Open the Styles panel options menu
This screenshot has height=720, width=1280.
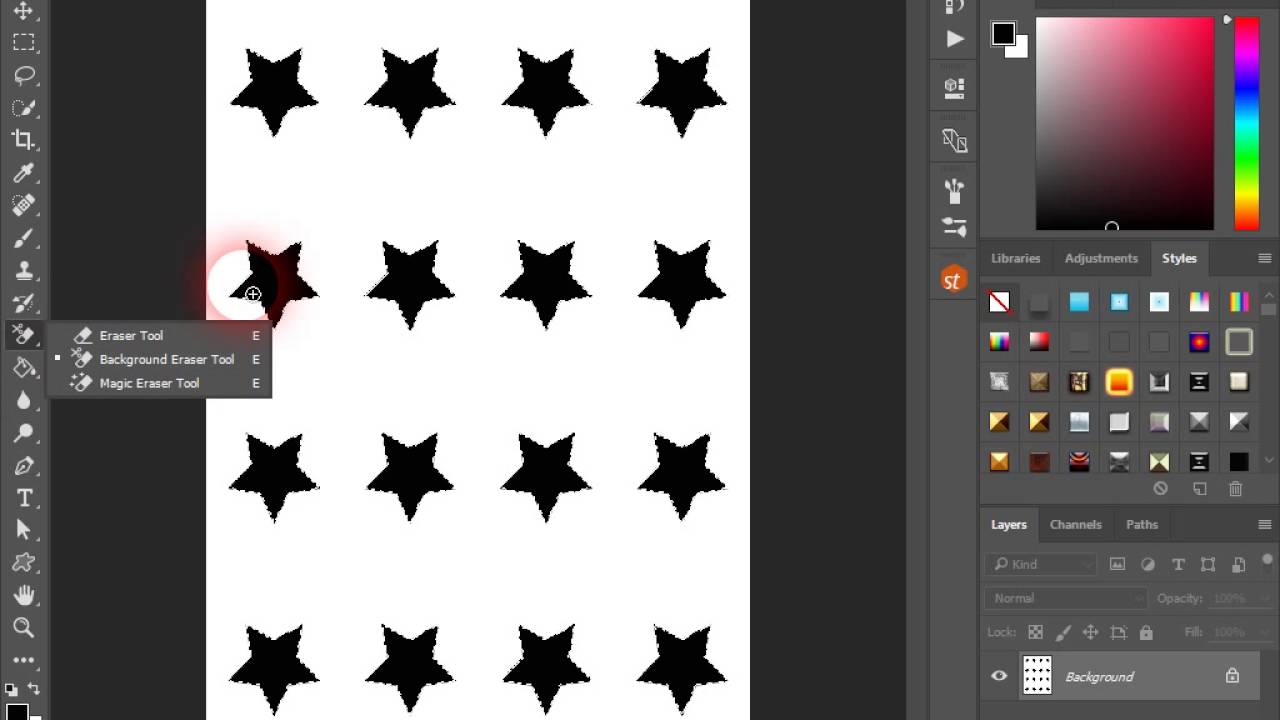(1264, 258)
